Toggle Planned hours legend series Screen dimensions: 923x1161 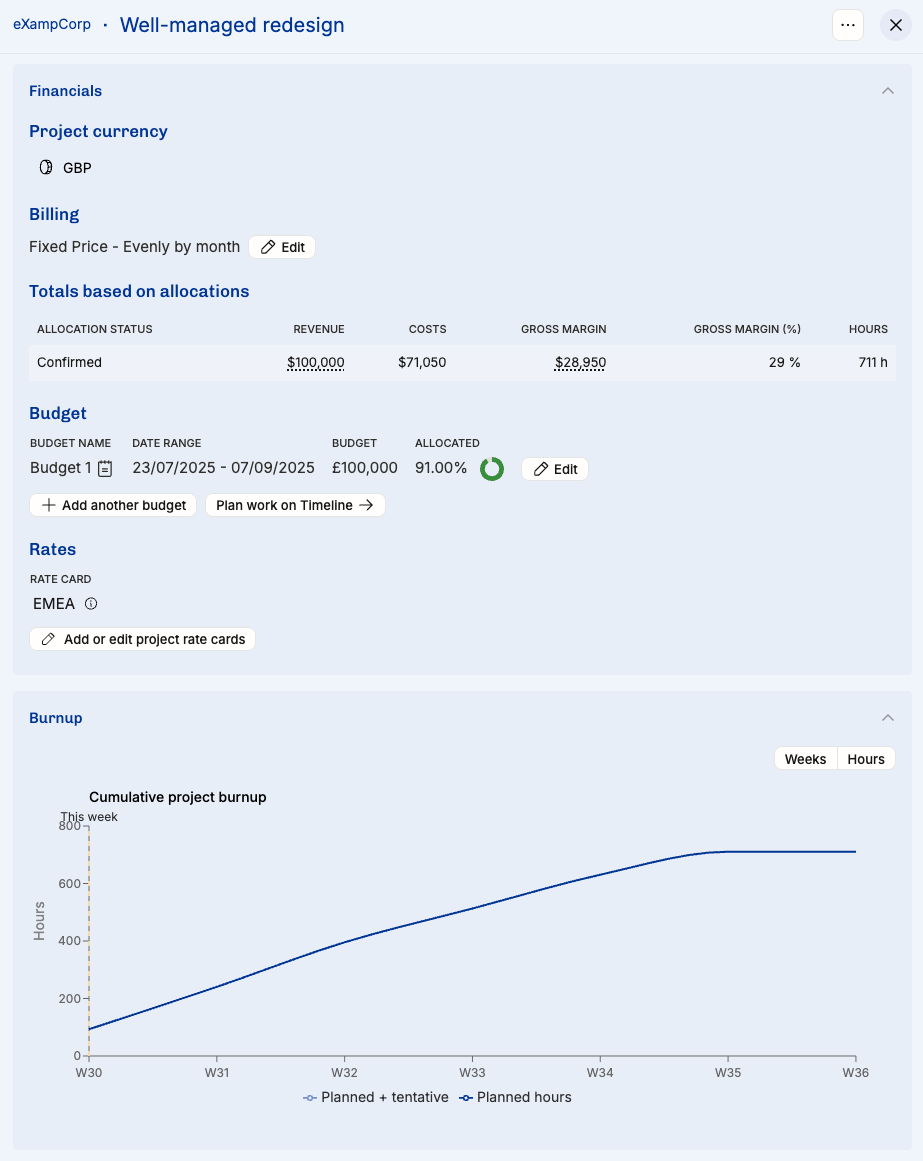point(515,1098)
